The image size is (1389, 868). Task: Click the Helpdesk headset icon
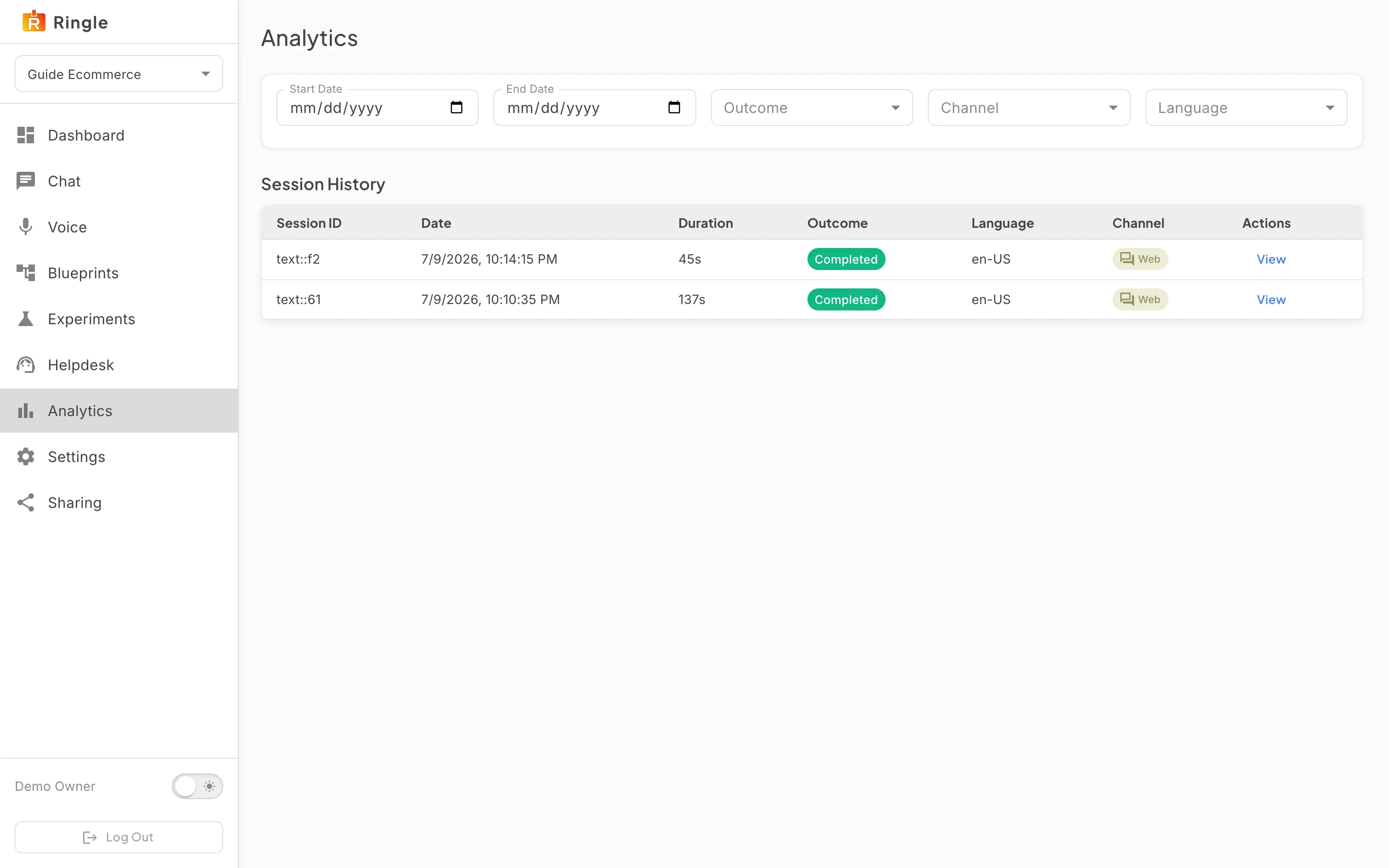[x=26, y=365]
